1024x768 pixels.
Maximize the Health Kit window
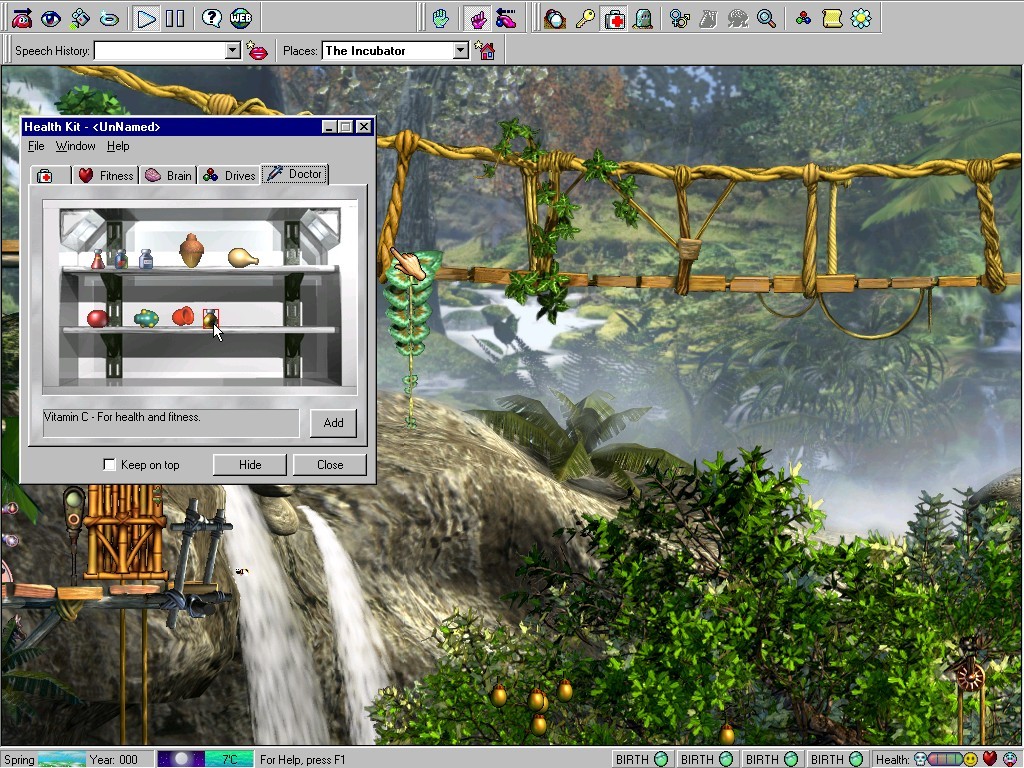(x=346, y=127)
